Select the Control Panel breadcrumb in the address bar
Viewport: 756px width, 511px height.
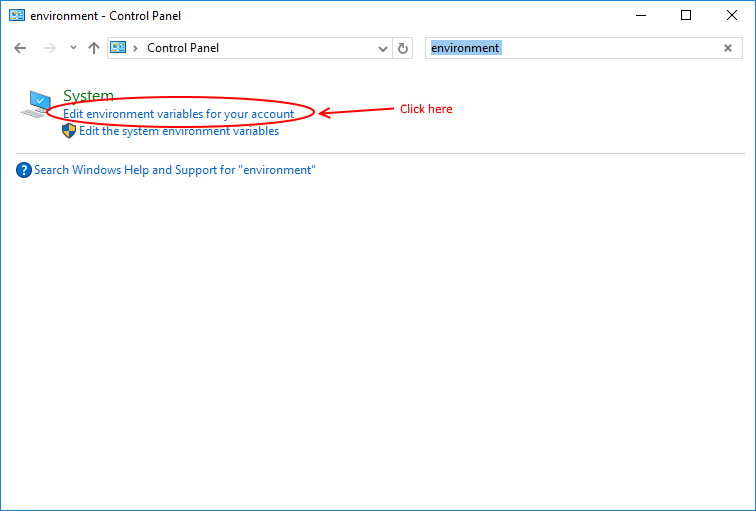[x=182, y=48]
